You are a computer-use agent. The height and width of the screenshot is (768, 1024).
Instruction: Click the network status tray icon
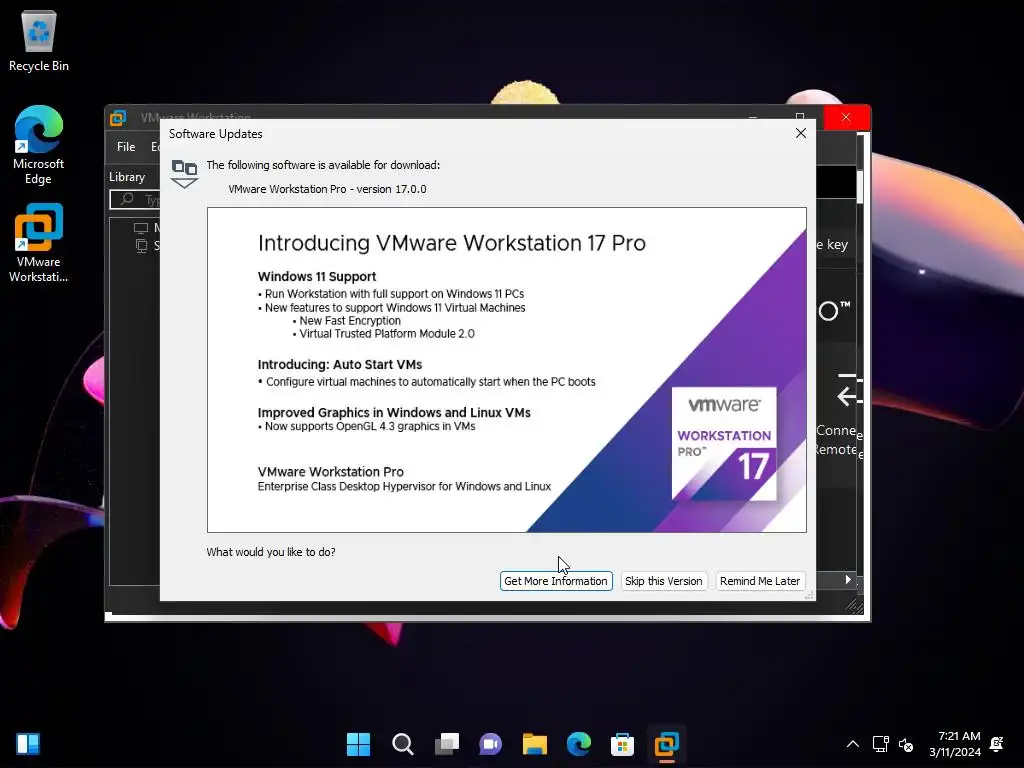click(880, 744)
